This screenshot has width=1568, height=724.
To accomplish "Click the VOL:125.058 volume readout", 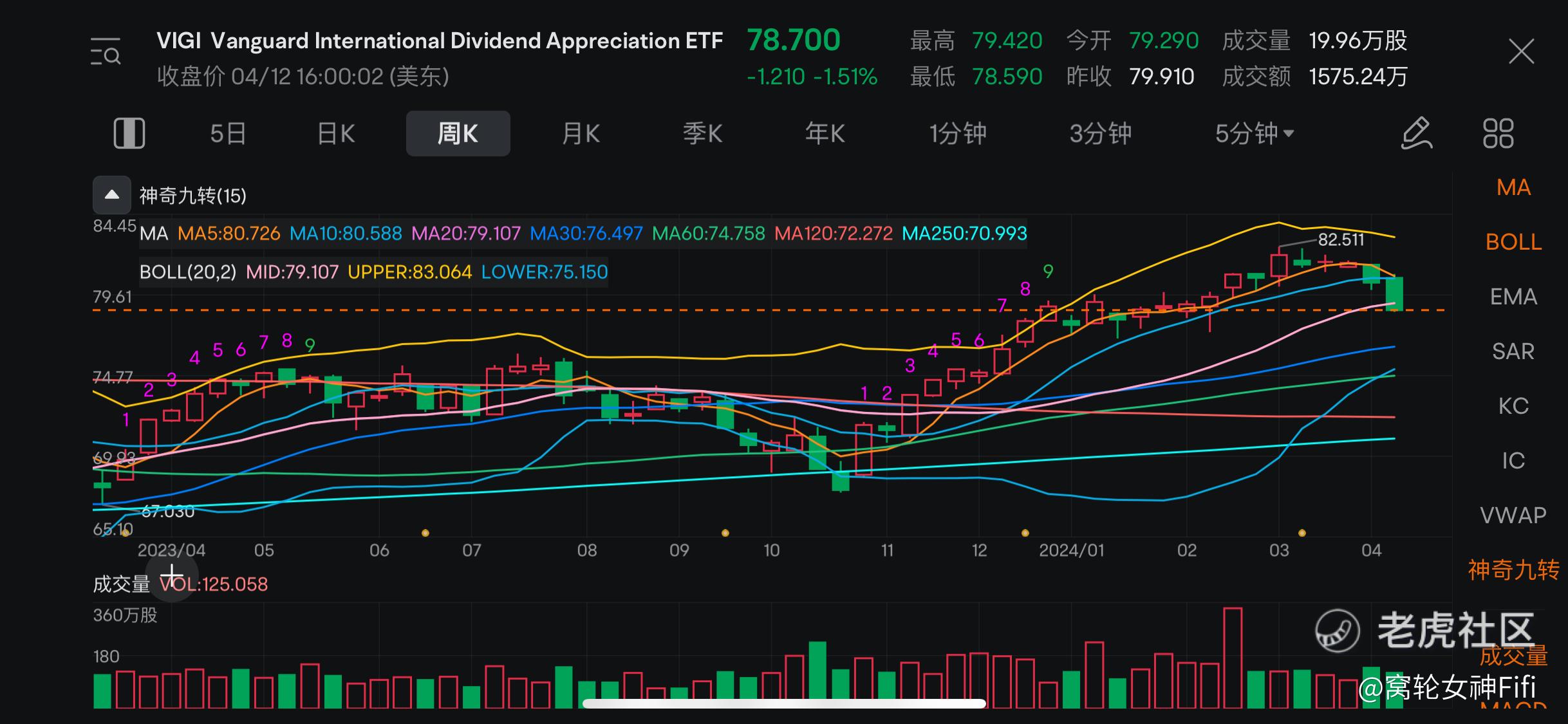I will coord(214,584).
